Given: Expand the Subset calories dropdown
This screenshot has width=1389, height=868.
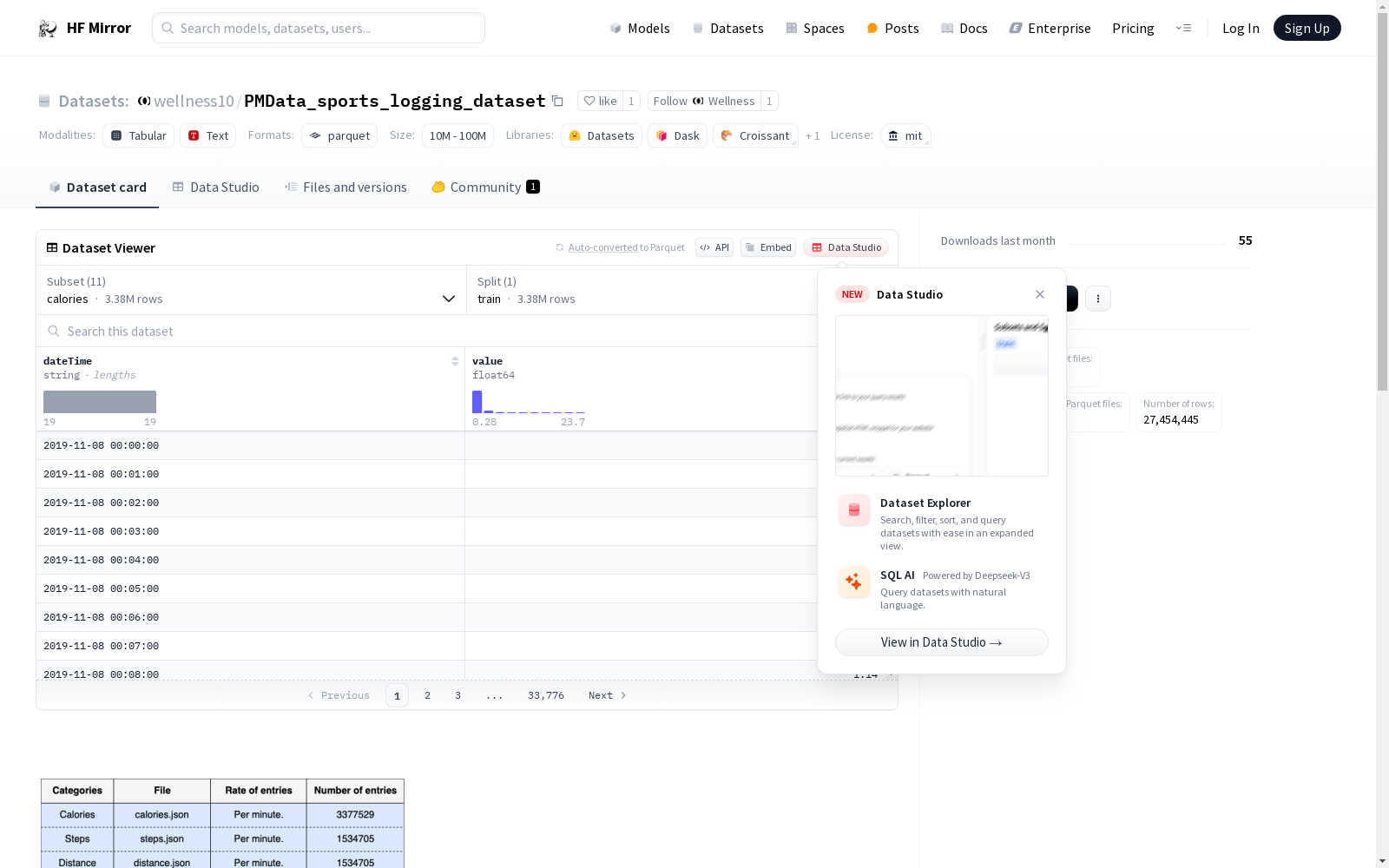Looking at the screenshot, I should coord(251,290).
